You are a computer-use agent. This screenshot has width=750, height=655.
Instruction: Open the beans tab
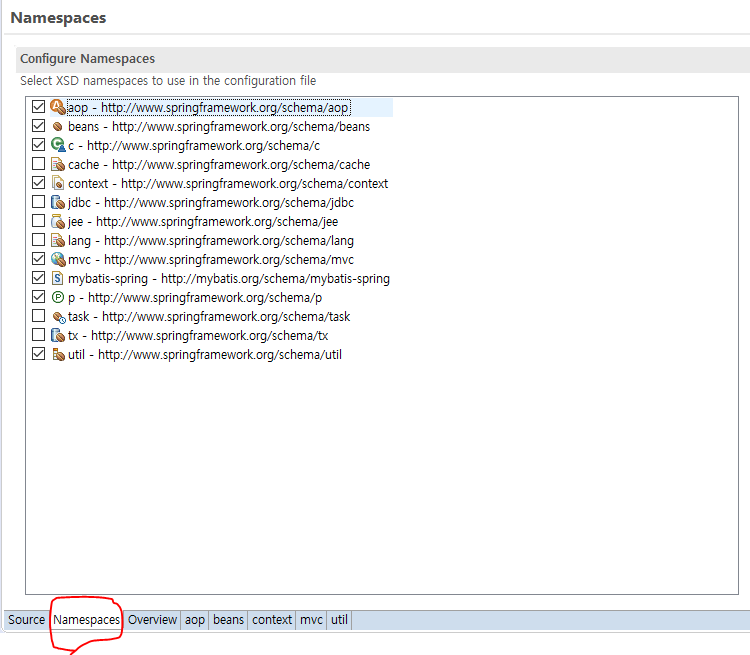click(228, 620)
